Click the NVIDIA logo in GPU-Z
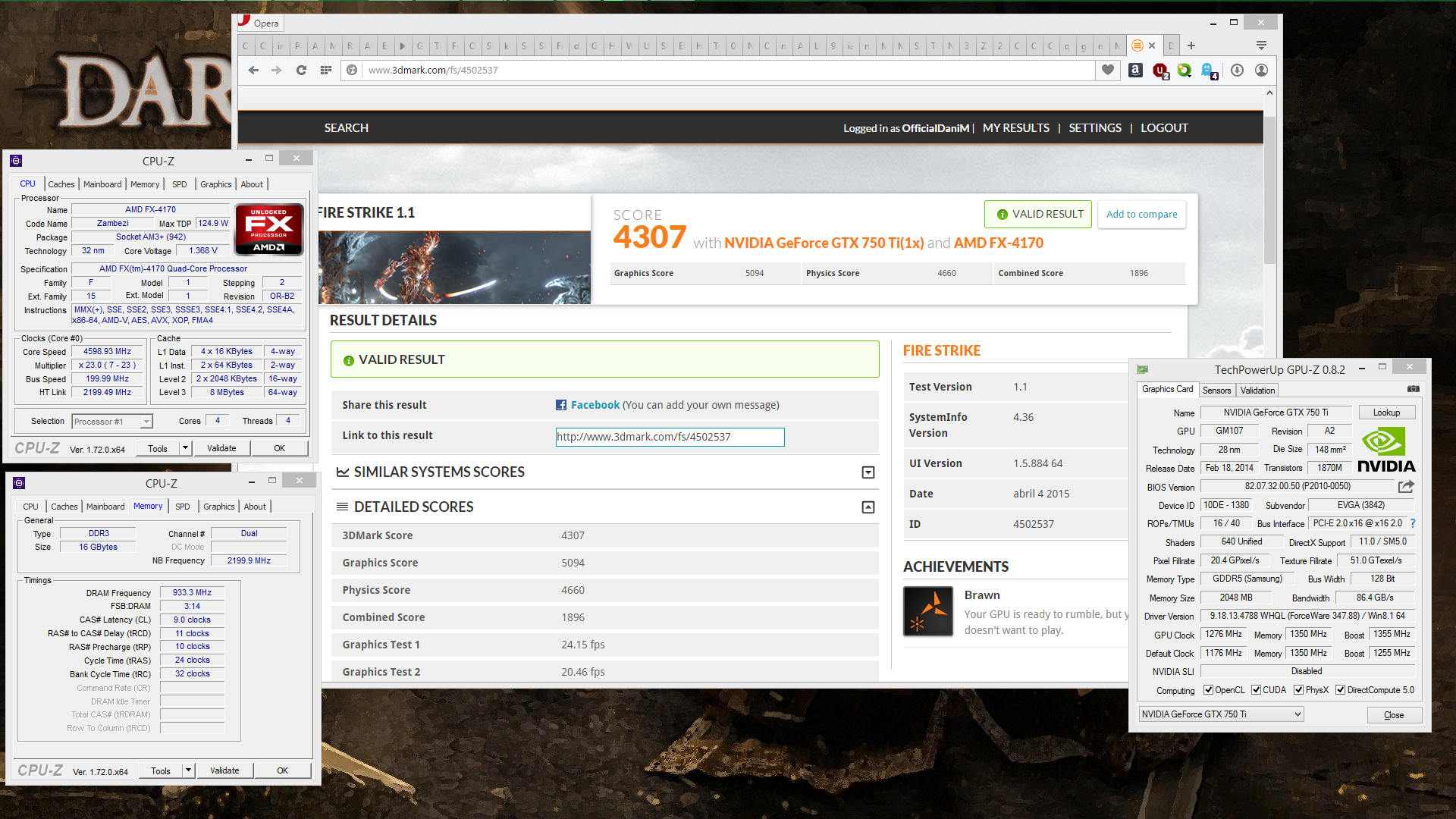This screenshot has height=819, width=1456. click(1386, 450)
